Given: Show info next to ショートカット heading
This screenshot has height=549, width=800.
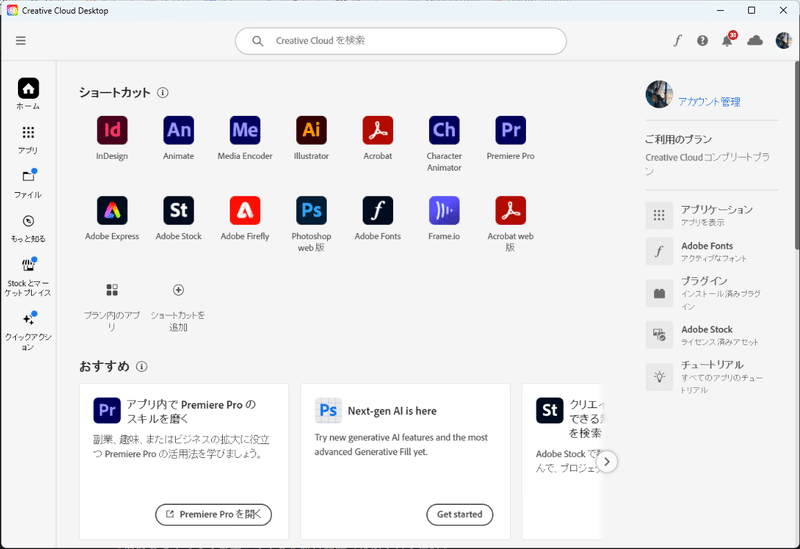Looking at the screenshot, I should click(163, 92).
